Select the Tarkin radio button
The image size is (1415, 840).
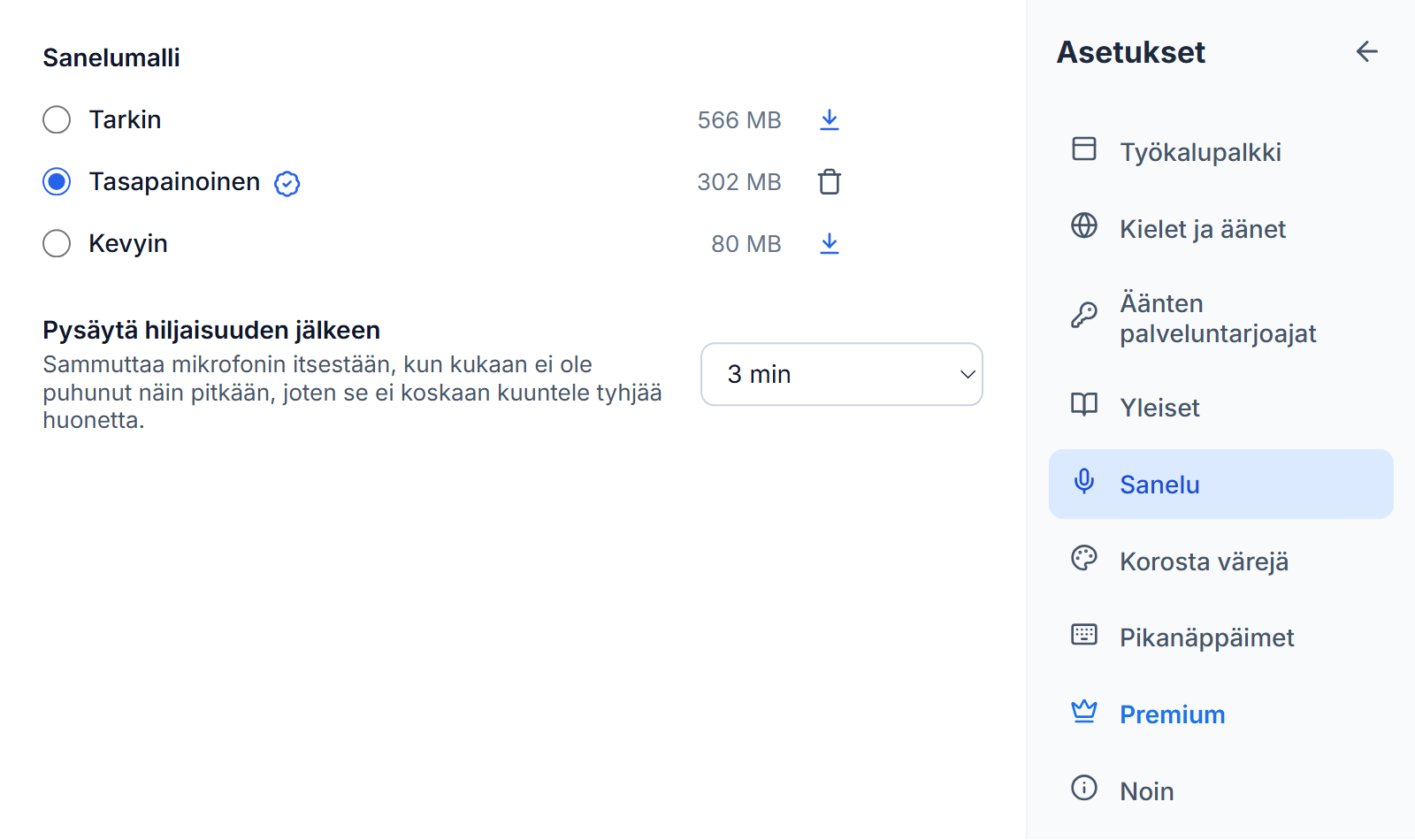click(x=57, y=119)
